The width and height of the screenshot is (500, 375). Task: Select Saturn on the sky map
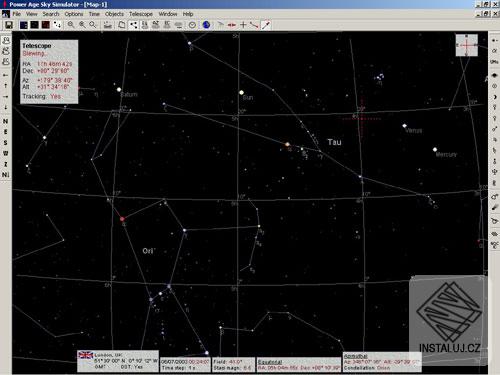click(119, 89)
